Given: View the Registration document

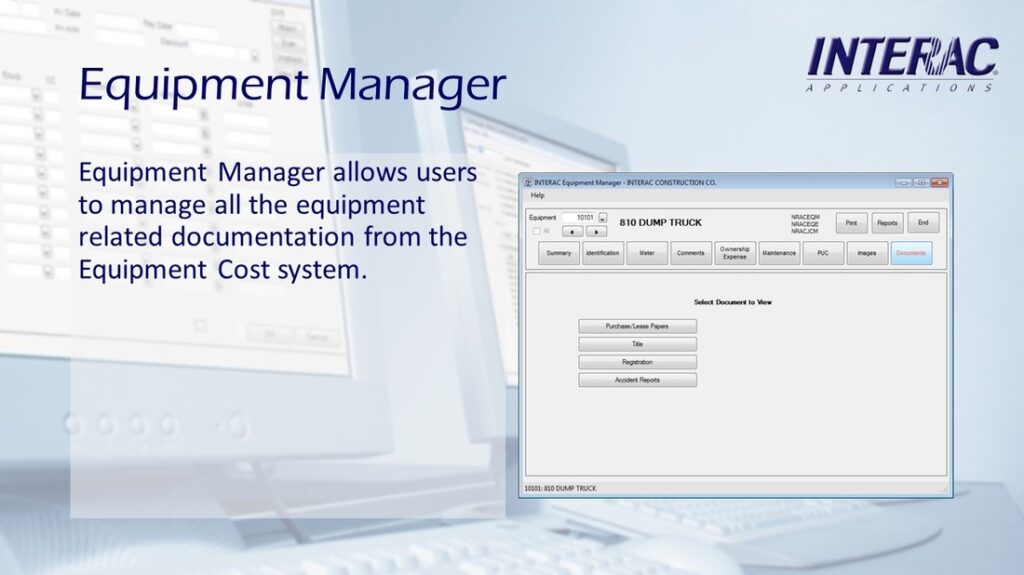Looking at the screenshot, I should click(637, 362).
